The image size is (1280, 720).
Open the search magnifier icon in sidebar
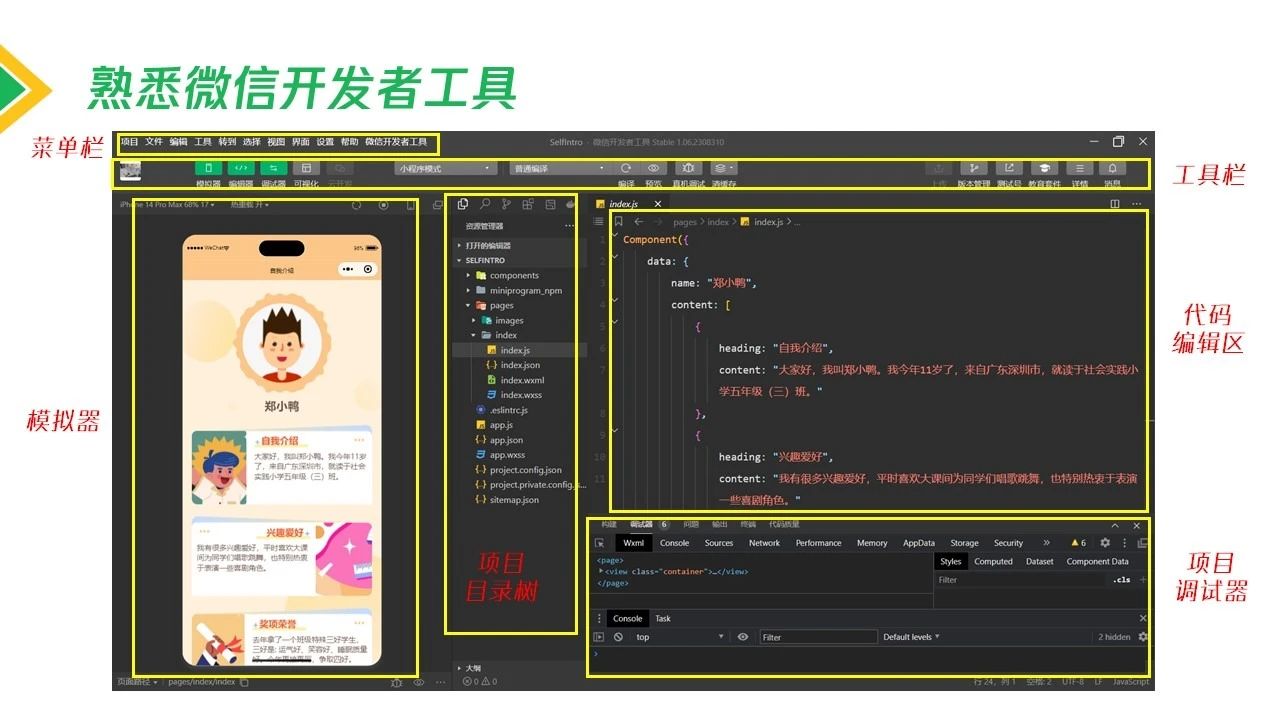(x=485, y=204)
